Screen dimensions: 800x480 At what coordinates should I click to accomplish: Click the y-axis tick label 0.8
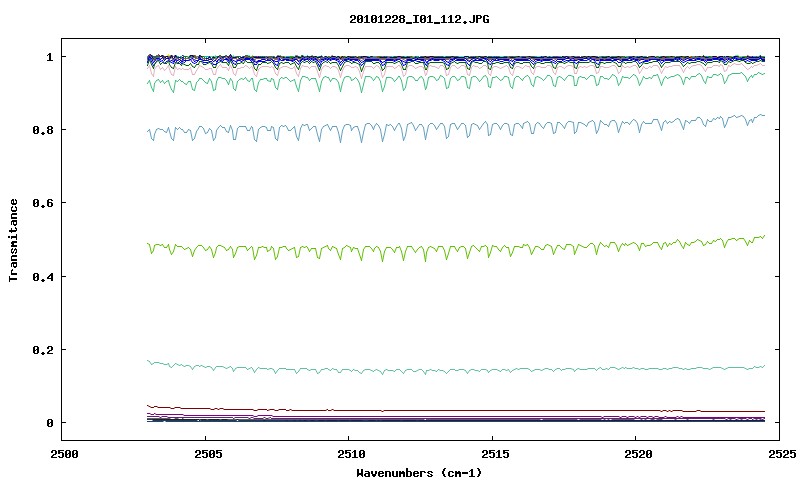point(43,130)
